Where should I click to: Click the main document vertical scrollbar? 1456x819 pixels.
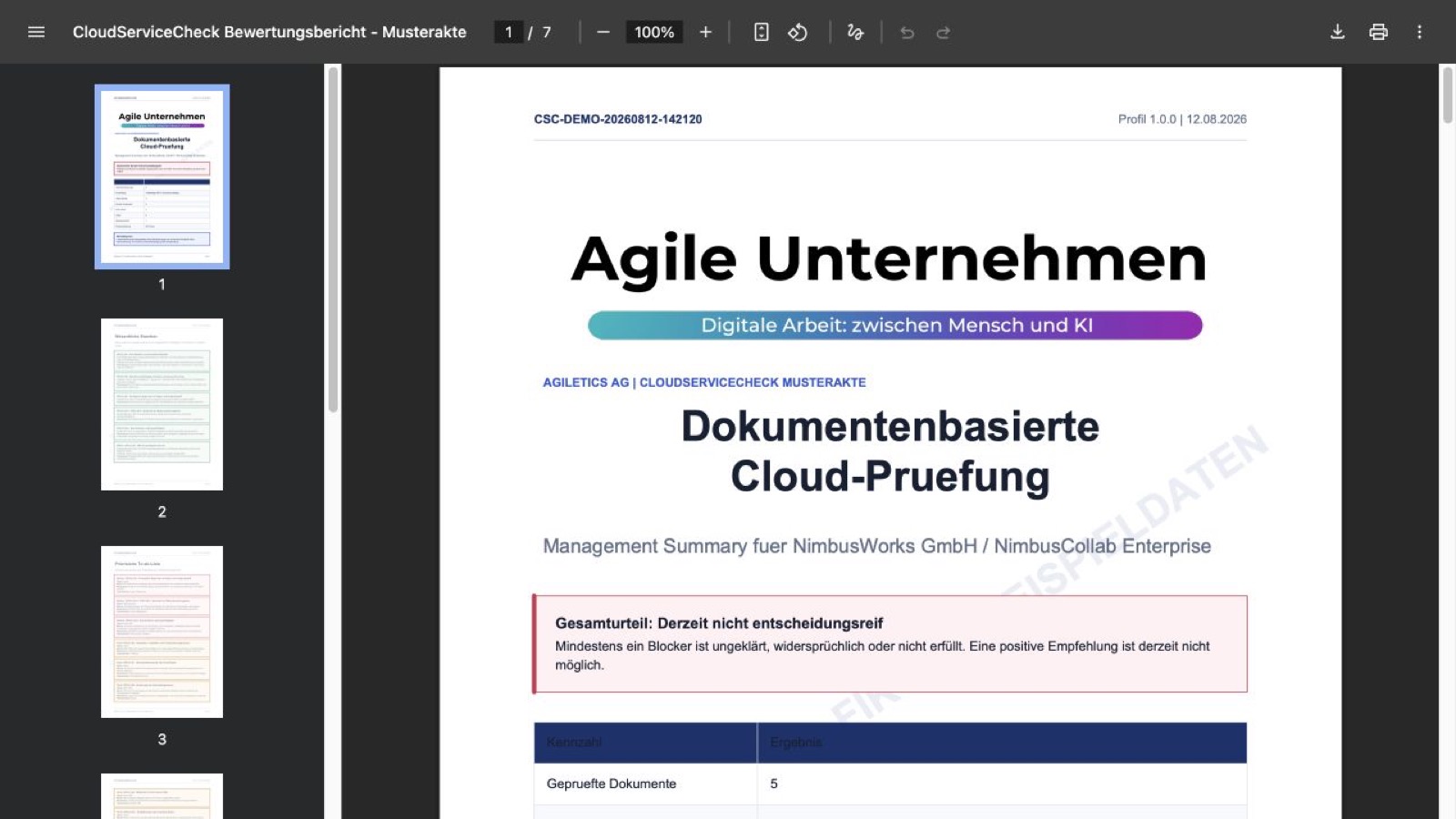[x=1447, y=95]
